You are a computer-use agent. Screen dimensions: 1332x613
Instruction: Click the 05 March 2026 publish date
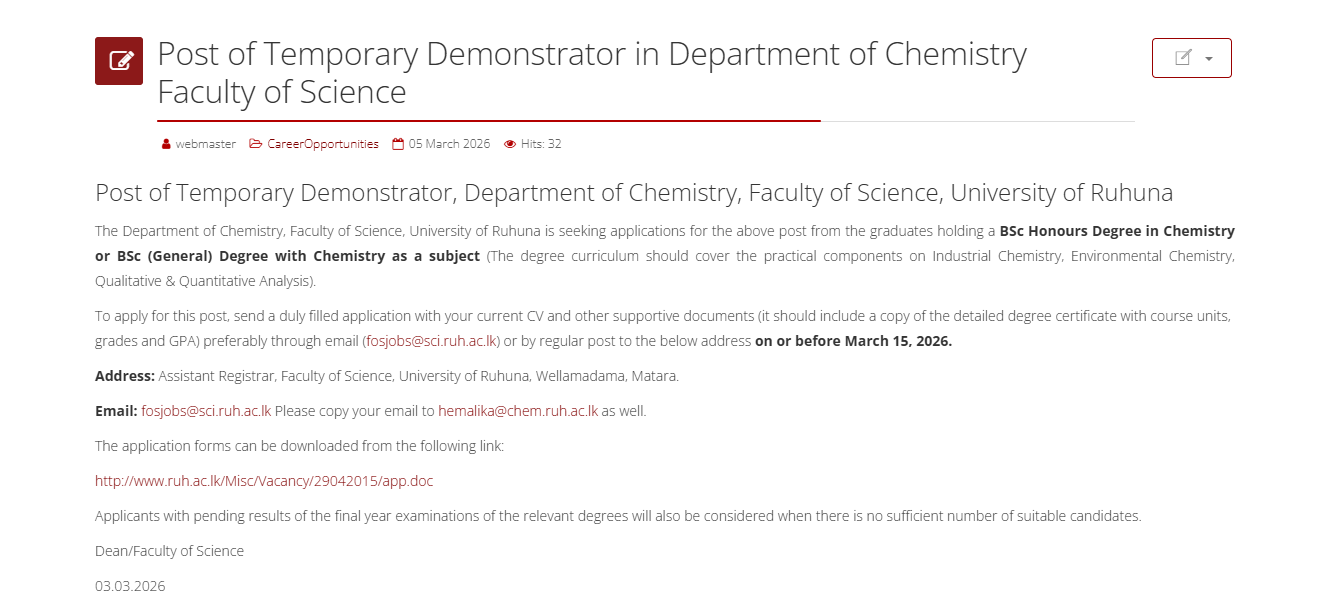point(449,144)
